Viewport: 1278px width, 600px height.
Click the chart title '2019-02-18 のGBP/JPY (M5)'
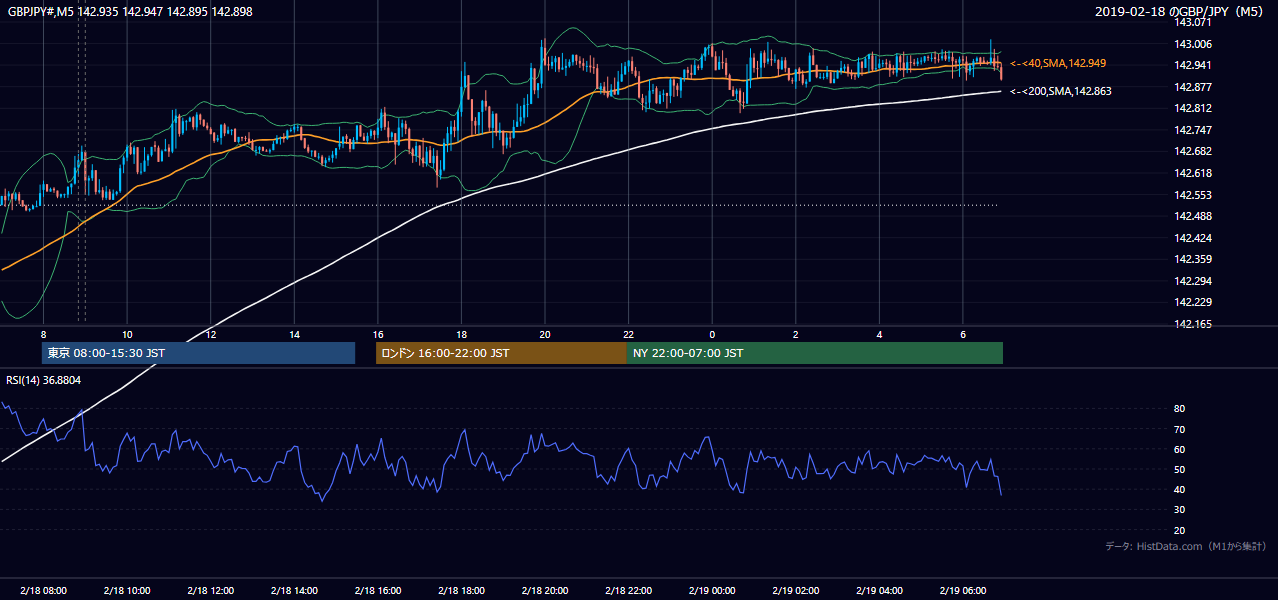point(1179,11)
